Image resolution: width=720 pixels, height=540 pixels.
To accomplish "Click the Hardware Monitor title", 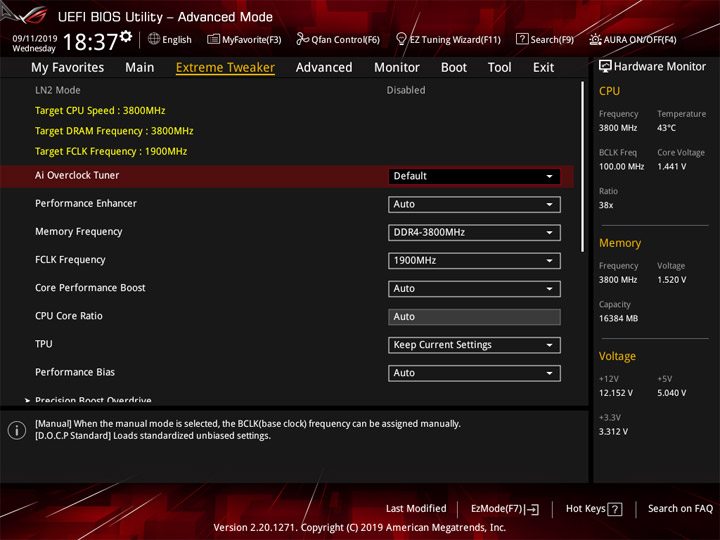I will click(x=659, y=67).
